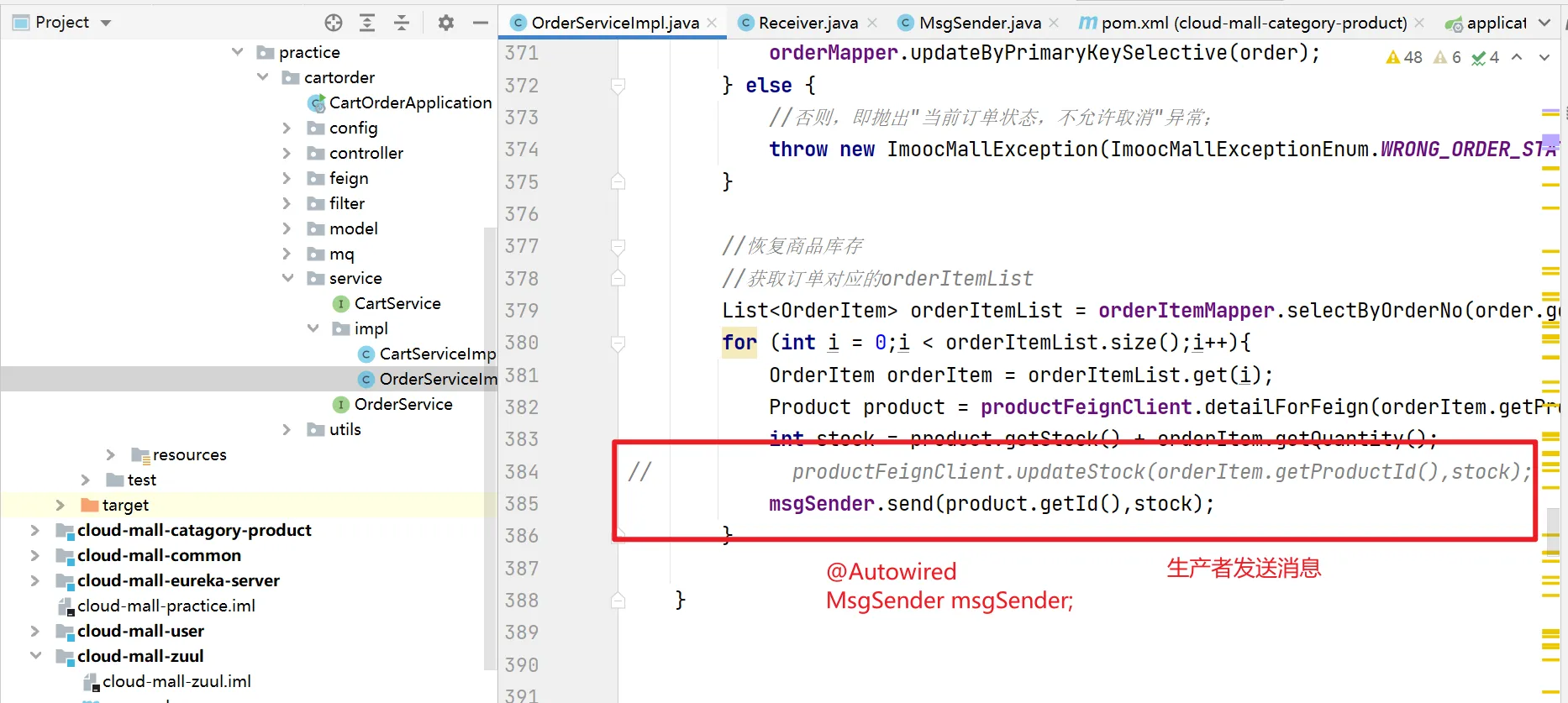1568x703 pixels.
Task: Click the Collapse All icon in Project toolbar
Action: (x=402, y=23)
